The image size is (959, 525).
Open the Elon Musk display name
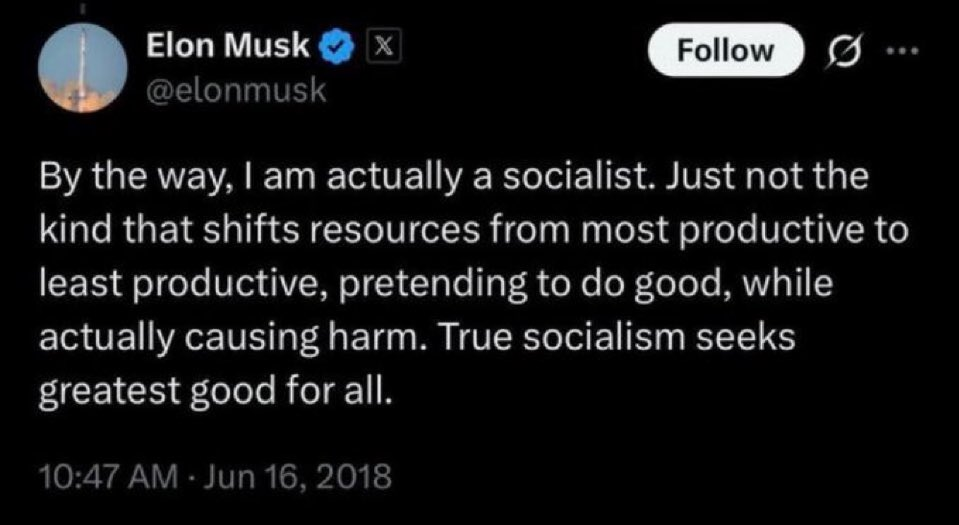[229, 45]
